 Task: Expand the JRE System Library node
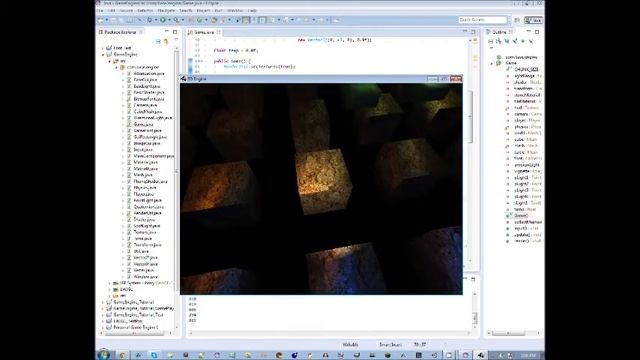tap(109, 283)
